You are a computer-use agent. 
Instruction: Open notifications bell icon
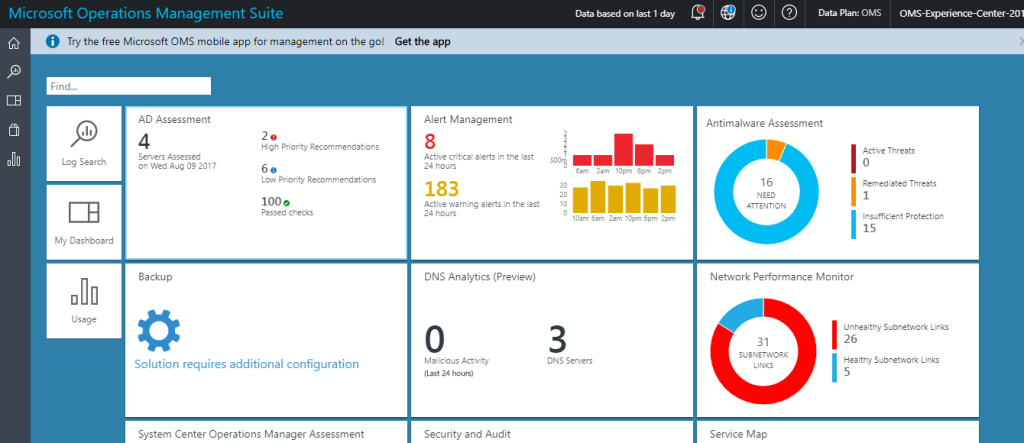pyautogui.click(x=697, y=13)
